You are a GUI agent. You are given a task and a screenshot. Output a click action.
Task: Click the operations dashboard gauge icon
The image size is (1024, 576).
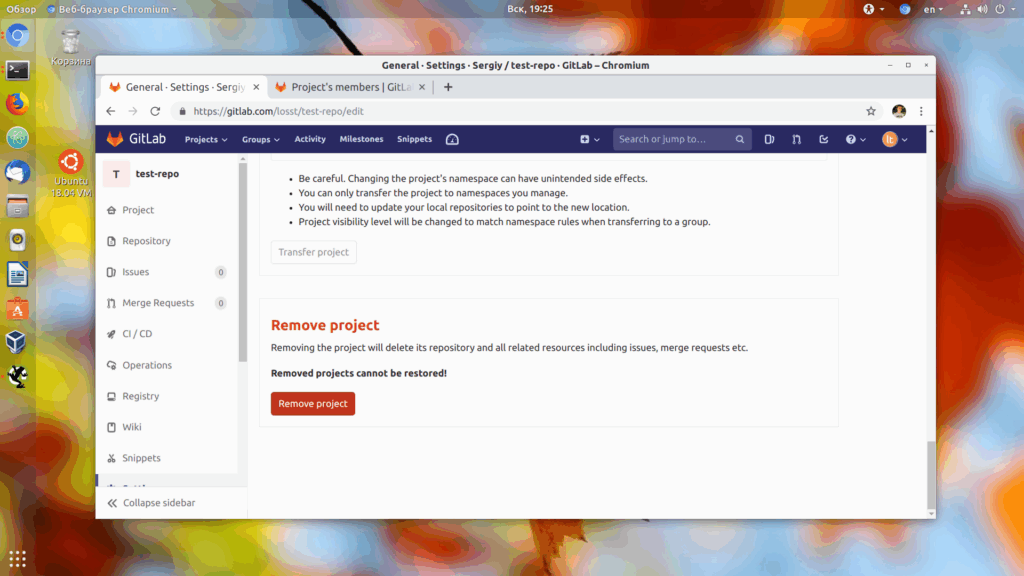(452, 139)
